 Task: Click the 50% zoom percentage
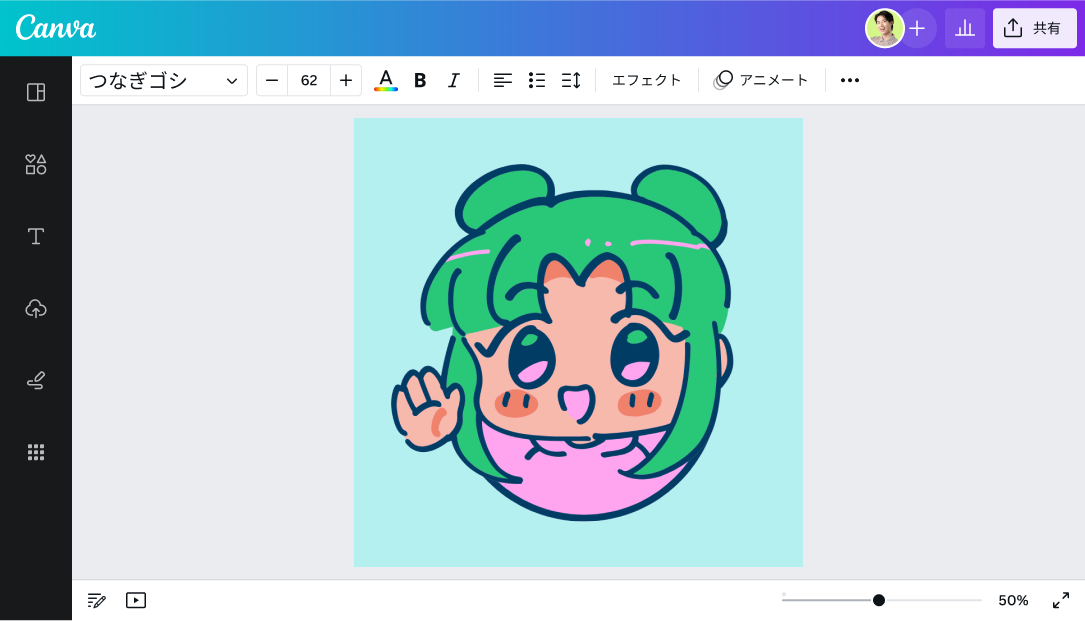pyautogui.click(x=1013, y=600)
